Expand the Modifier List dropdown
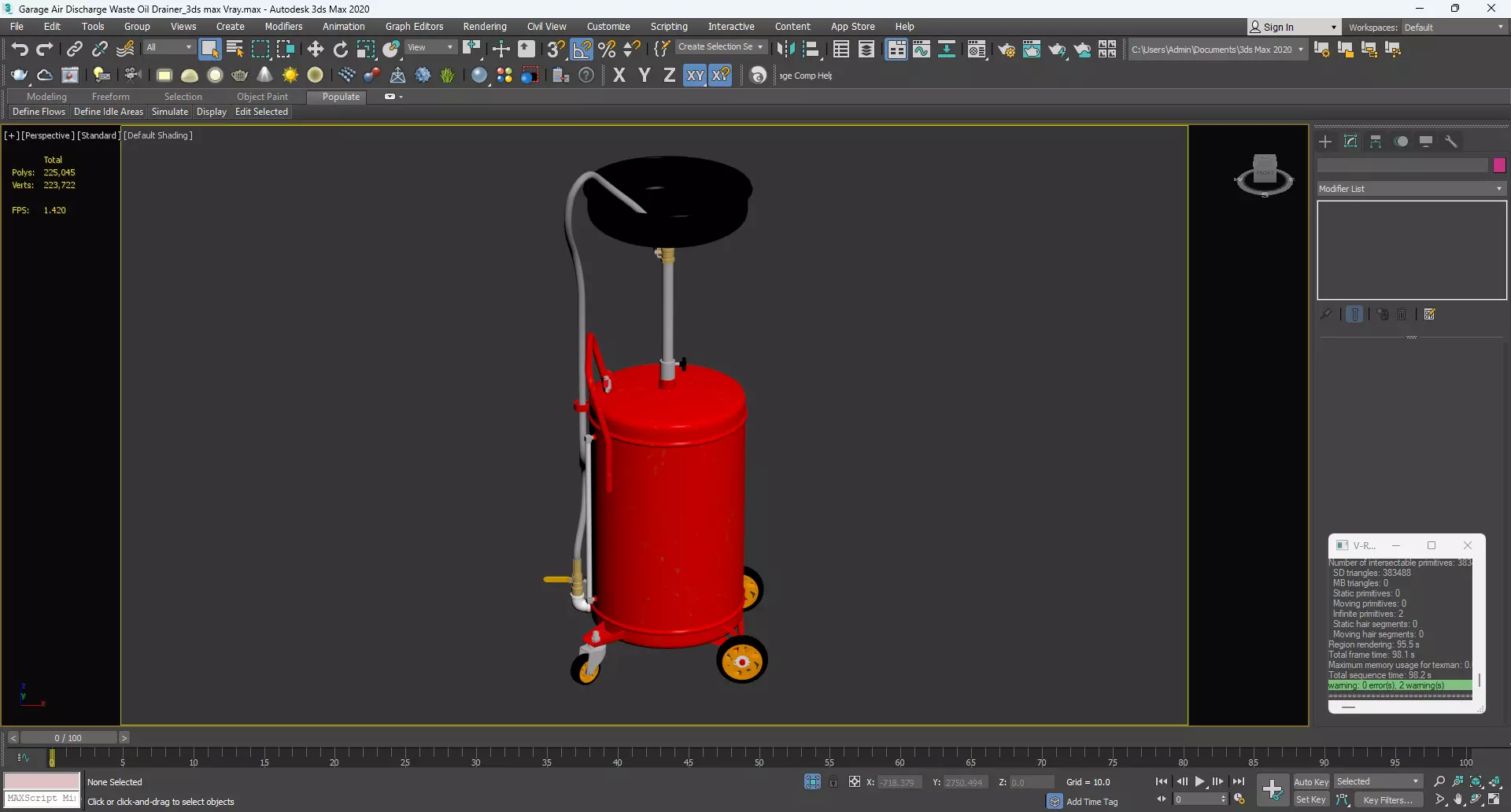 (x=1411, y=189)
